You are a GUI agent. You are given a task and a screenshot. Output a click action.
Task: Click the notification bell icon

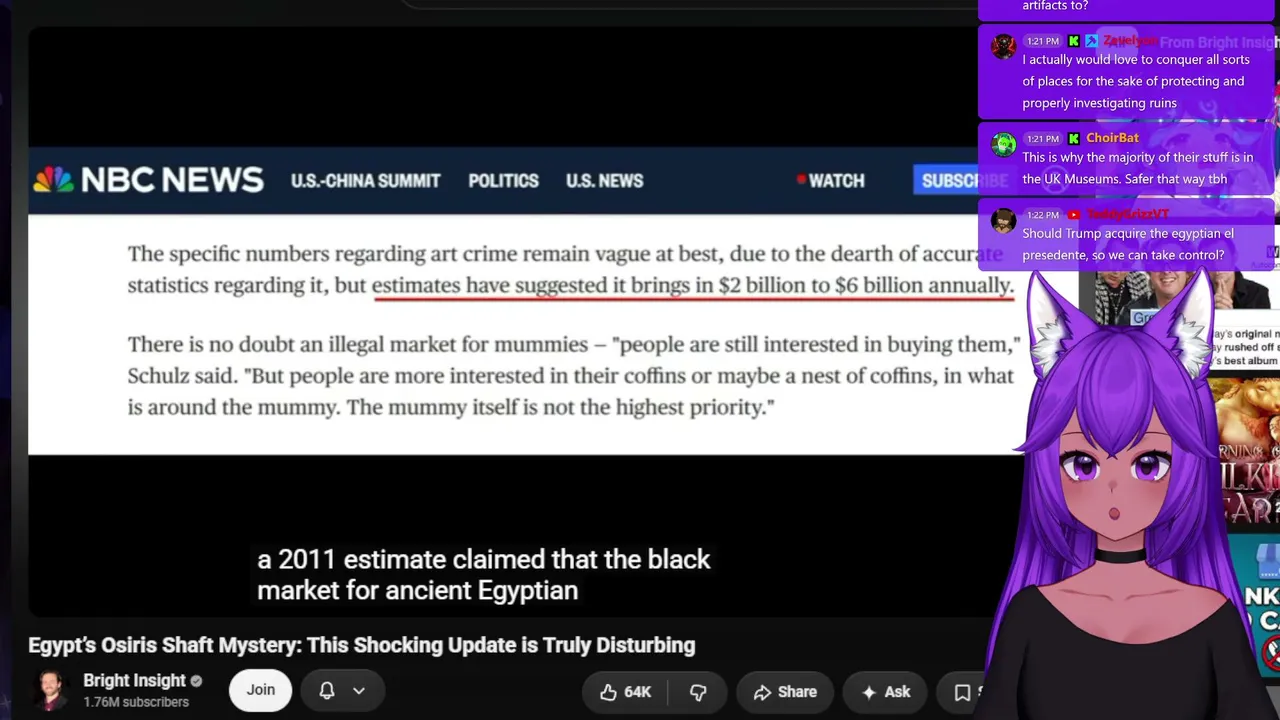pyautogui.click(x=327, y=690)
